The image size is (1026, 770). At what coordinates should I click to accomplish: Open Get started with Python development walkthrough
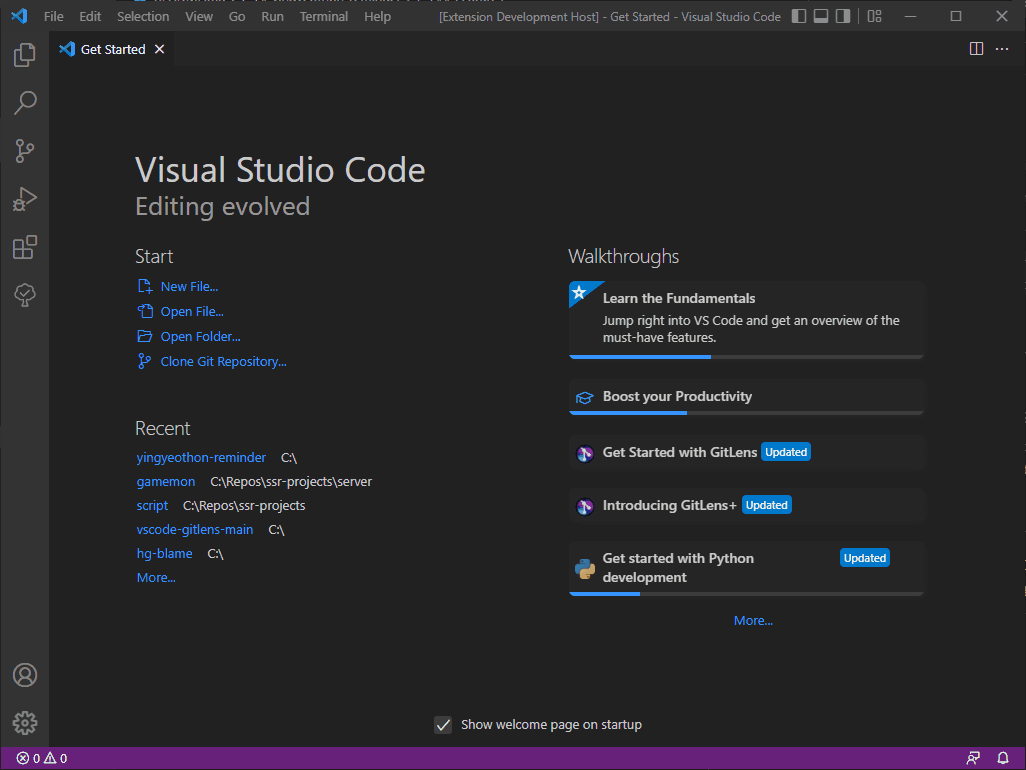point(746,569)
